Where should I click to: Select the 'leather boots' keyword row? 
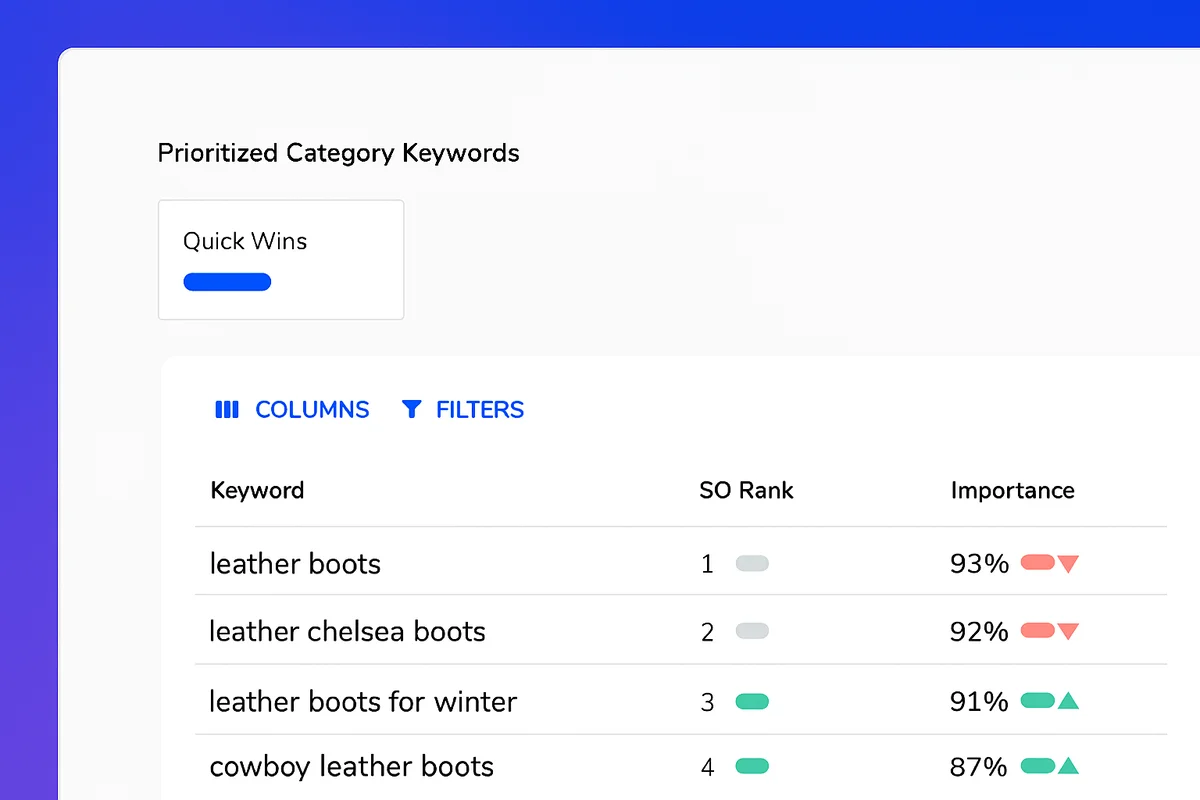[295, 564]
